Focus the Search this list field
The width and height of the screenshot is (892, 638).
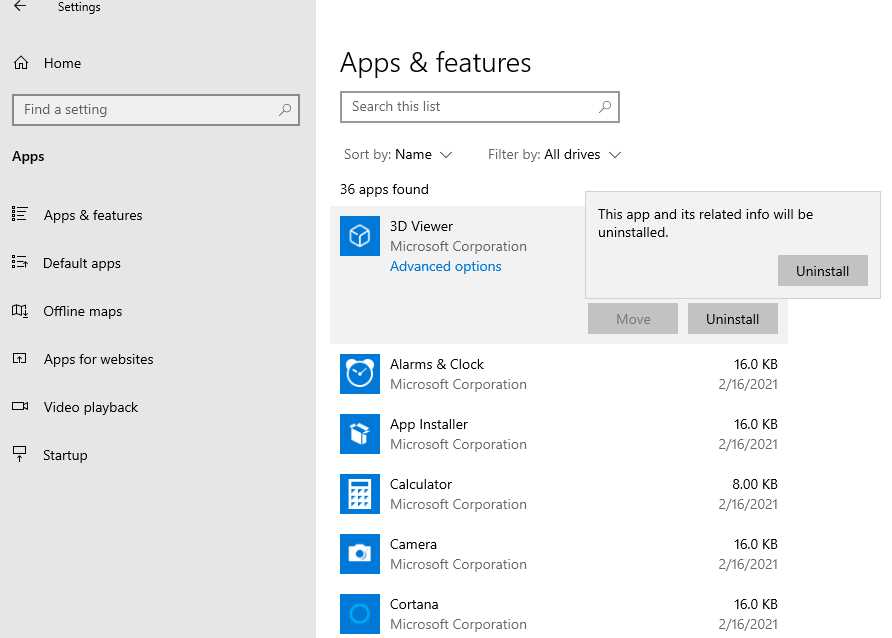point(480,107)
